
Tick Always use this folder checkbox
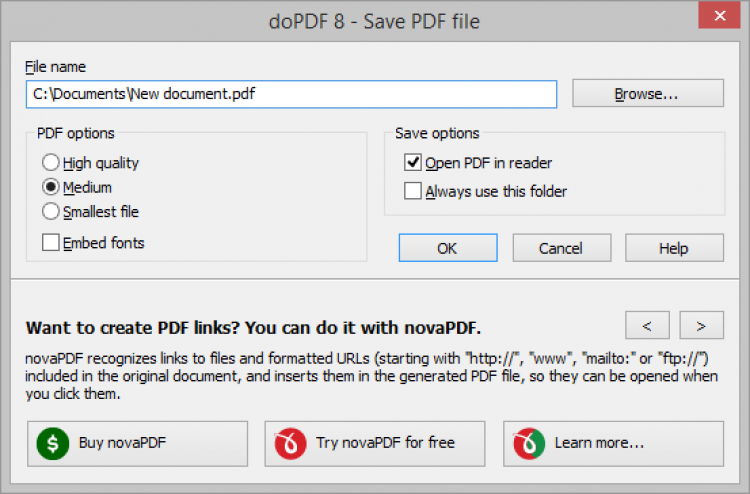412,191
